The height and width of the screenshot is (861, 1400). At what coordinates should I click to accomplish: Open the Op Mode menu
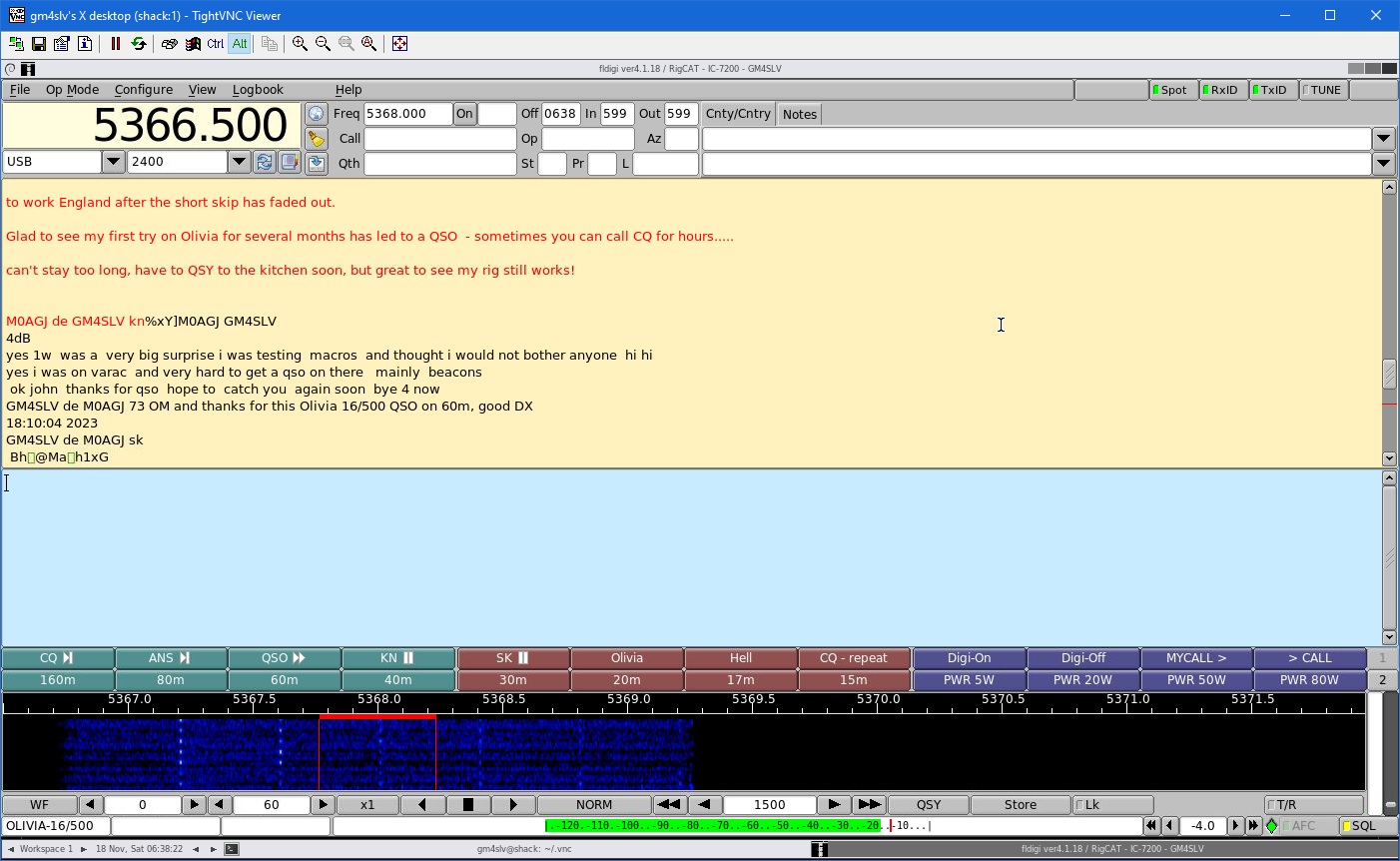(72, 90)
